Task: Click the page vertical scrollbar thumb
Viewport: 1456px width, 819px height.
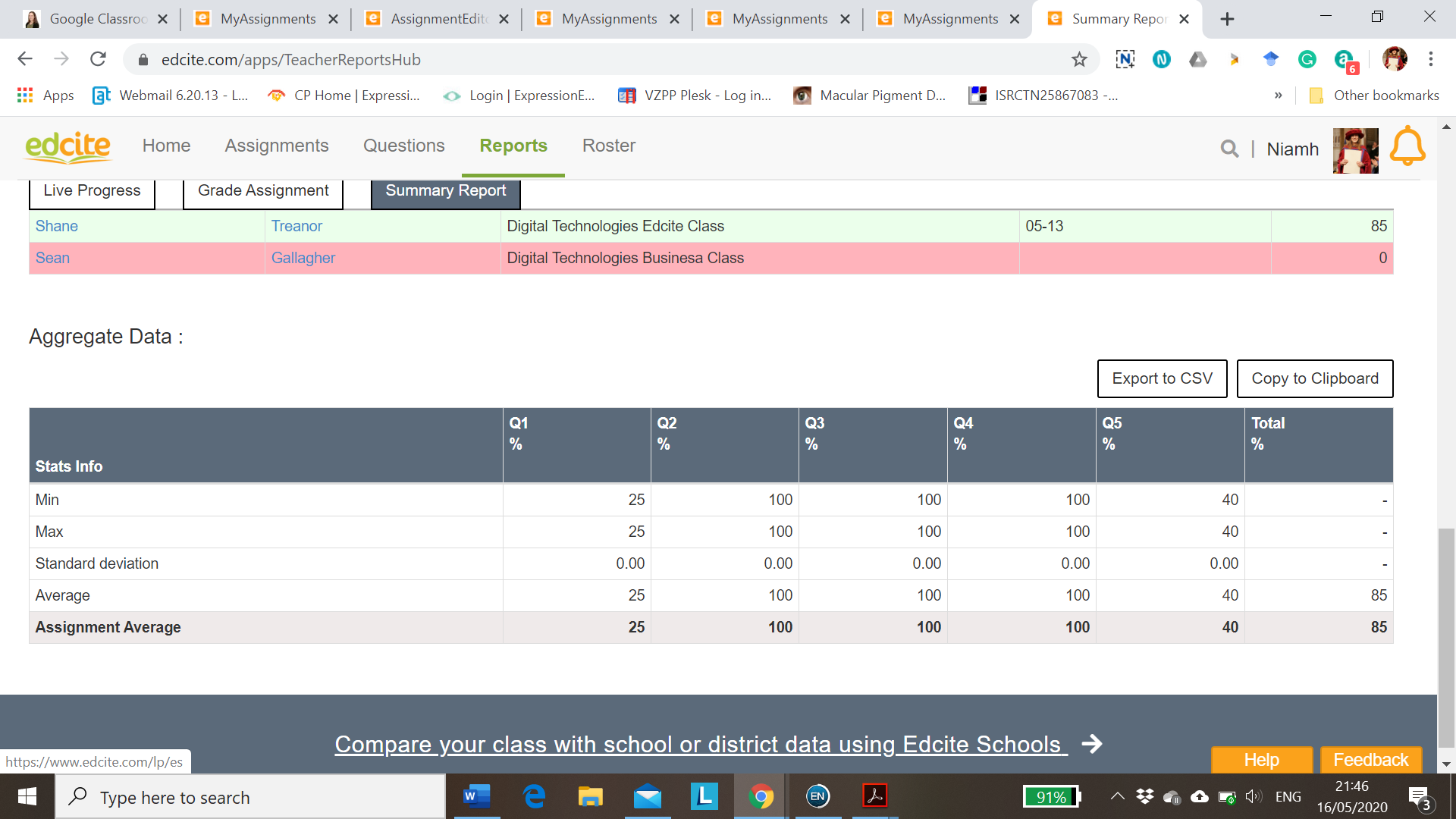Action: click(x=1446, y=637)
